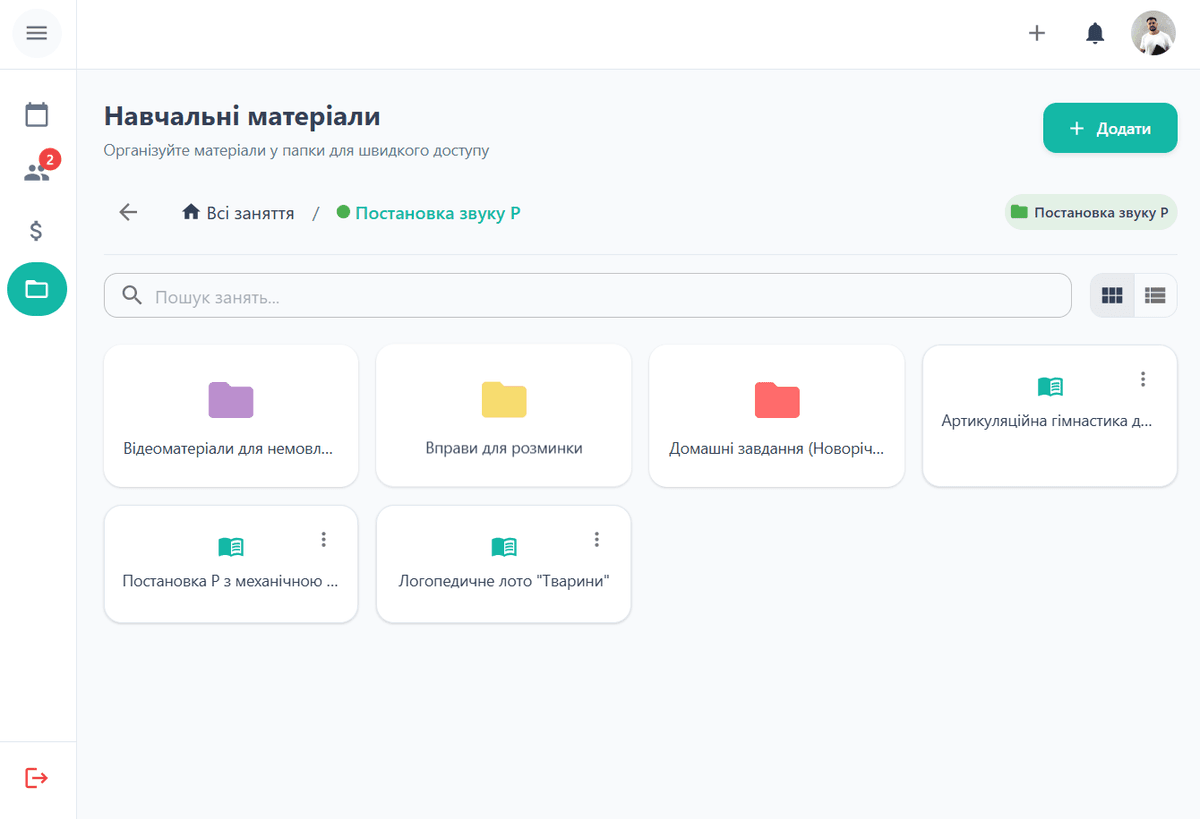Open the user profile avatar
The height and width of the screenshot is (819, 1200).
[x=1153, y=34]
